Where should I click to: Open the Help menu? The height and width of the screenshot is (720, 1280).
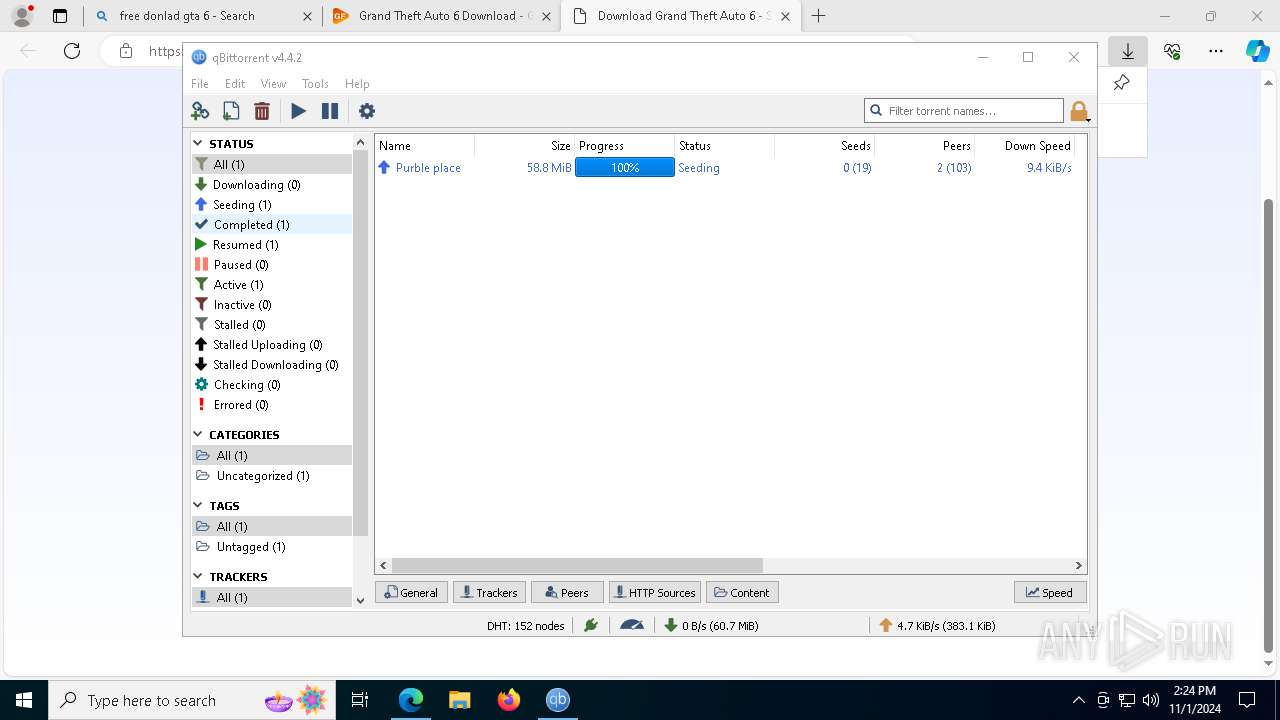point(357,84)
